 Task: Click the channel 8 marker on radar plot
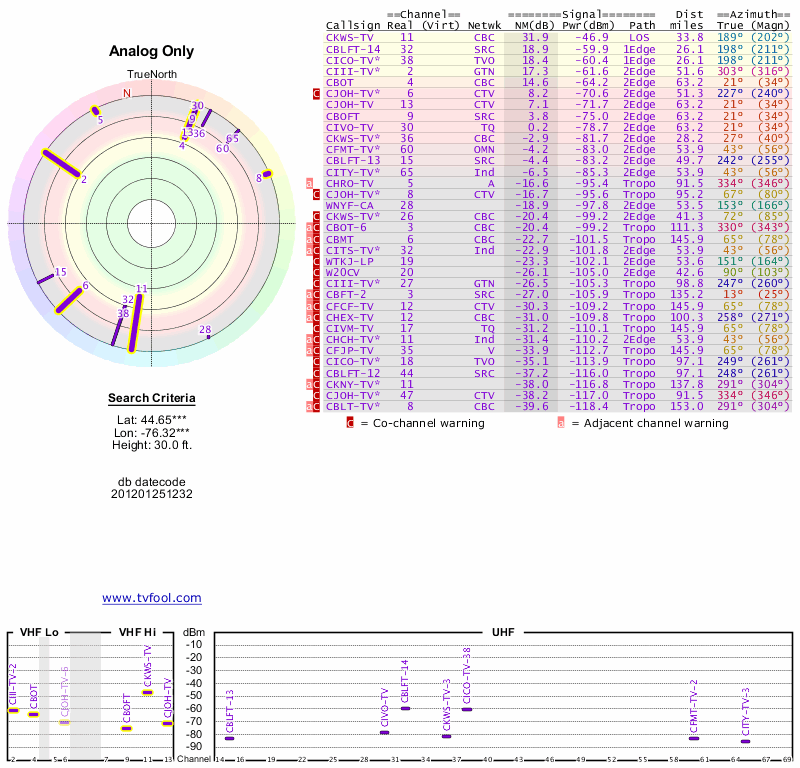[266, 175]
